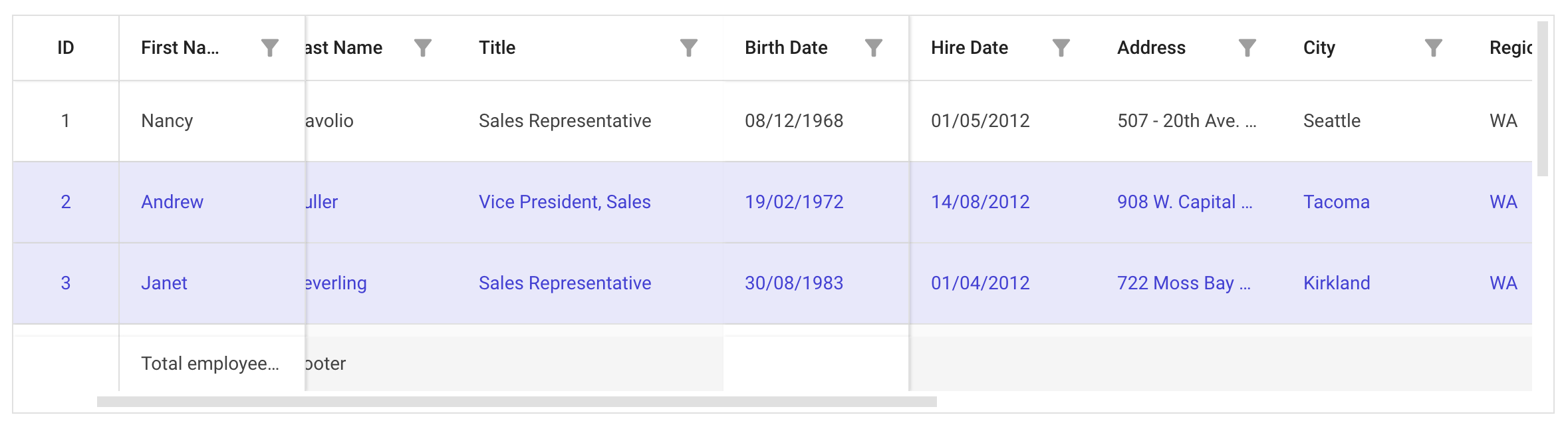Click the Birth Date header label
This screenshot has height=427, width=1568.
786,48
